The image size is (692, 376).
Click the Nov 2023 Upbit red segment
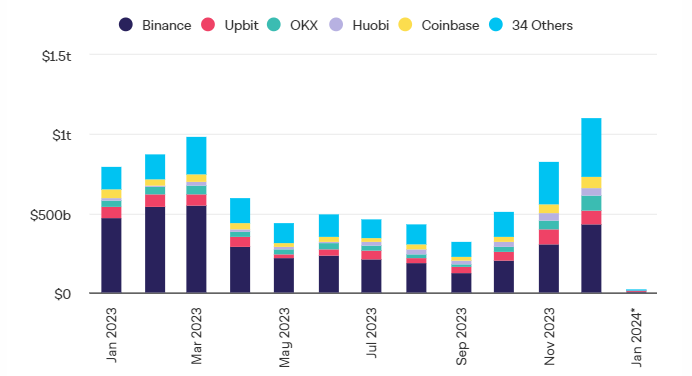[x=549, y=237]
